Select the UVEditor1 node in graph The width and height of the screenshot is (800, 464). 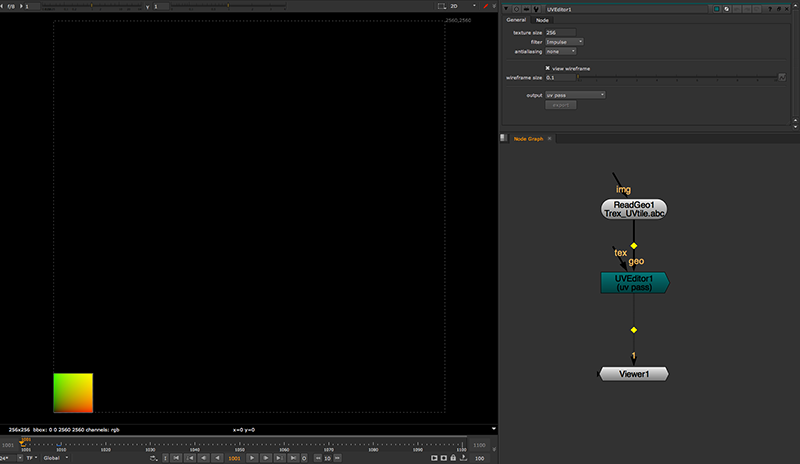coord(633,282)
